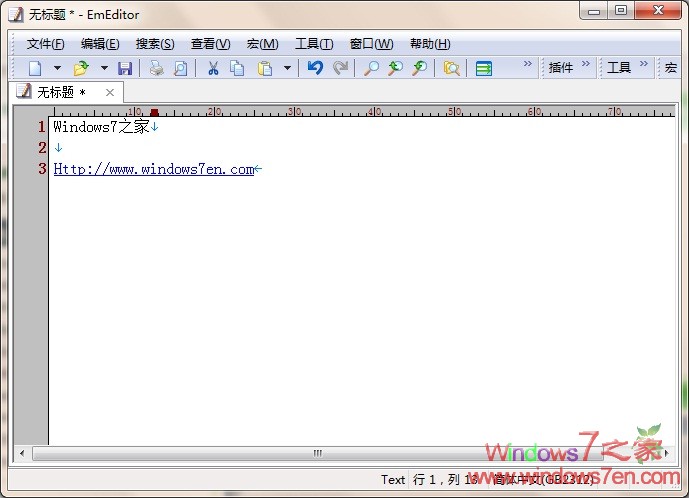Close the 无标题 document tab
Viewport: 689px width, 498px height.
pos(110,92)
